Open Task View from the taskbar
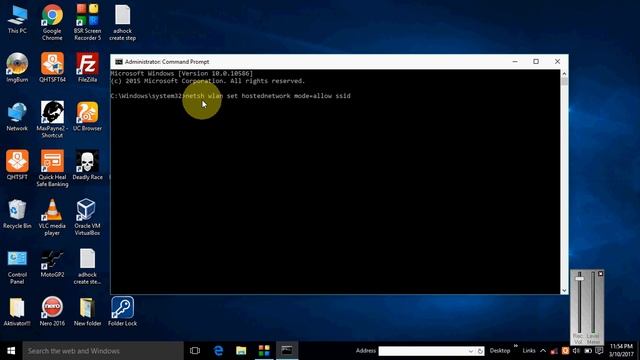Viewport: 640px width, 360px height. [x=195, y=351]
